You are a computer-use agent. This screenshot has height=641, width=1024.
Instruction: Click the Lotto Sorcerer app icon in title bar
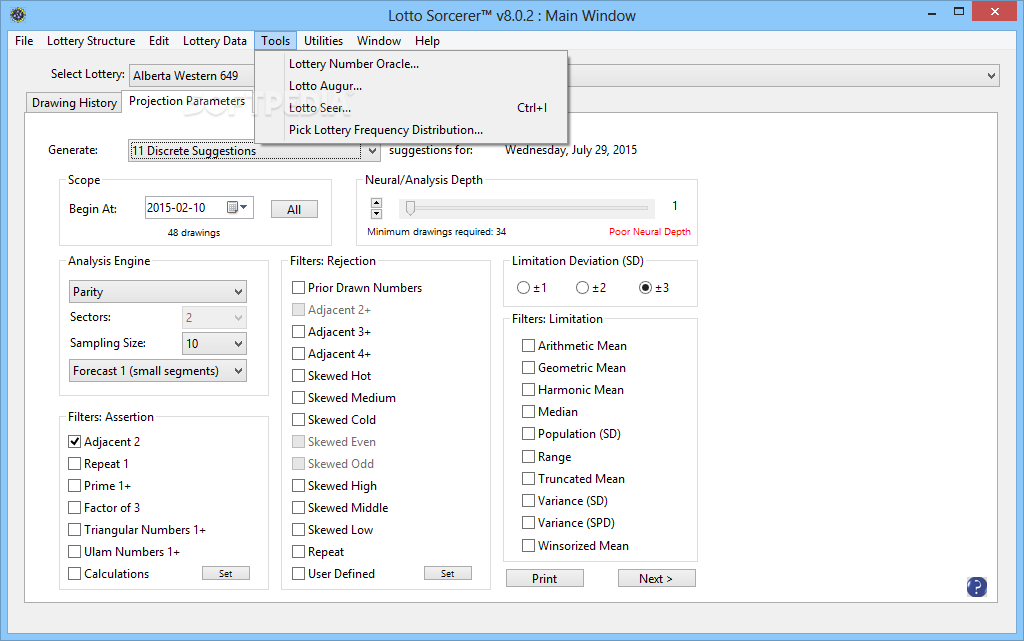(x=18, y=14)
